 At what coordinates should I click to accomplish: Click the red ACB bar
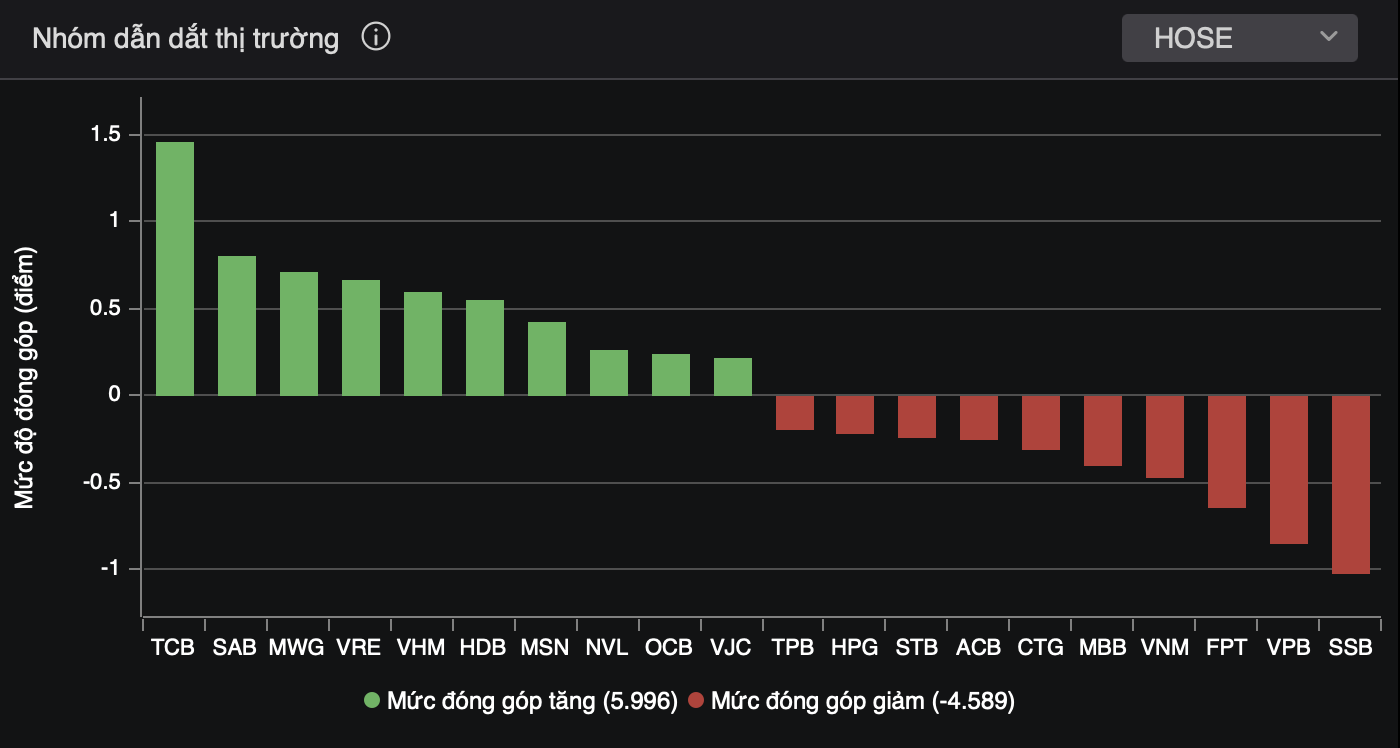(x=979, y=418)
